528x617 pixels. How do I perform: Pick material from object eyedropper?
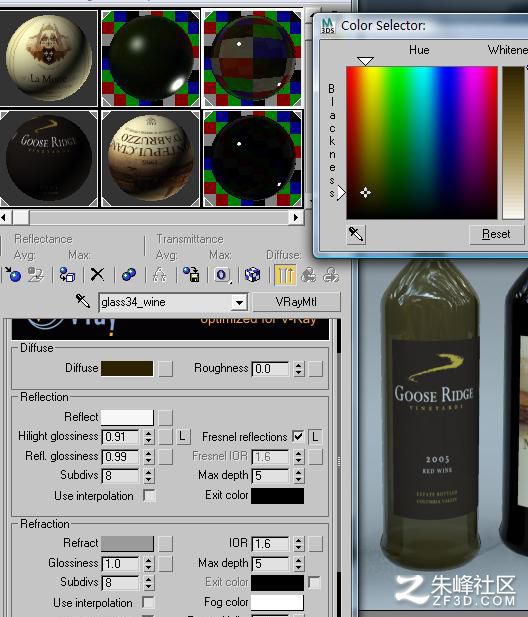(x=83, y=301)
